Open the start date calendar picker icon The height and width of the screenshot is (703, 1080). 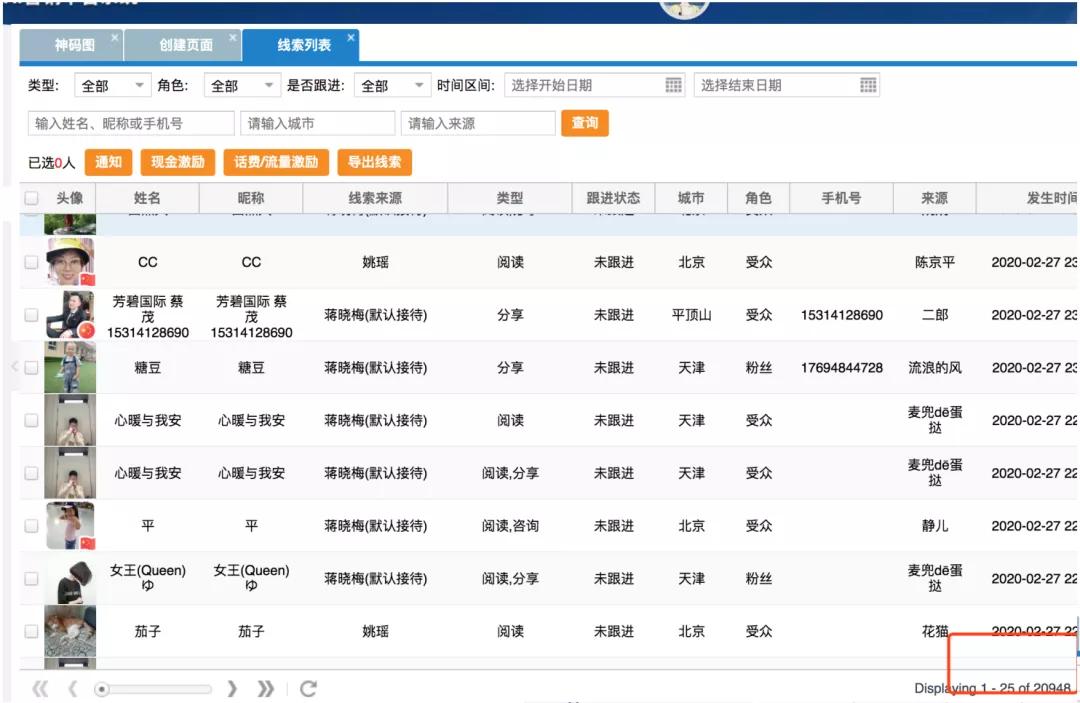pos(673,85)
